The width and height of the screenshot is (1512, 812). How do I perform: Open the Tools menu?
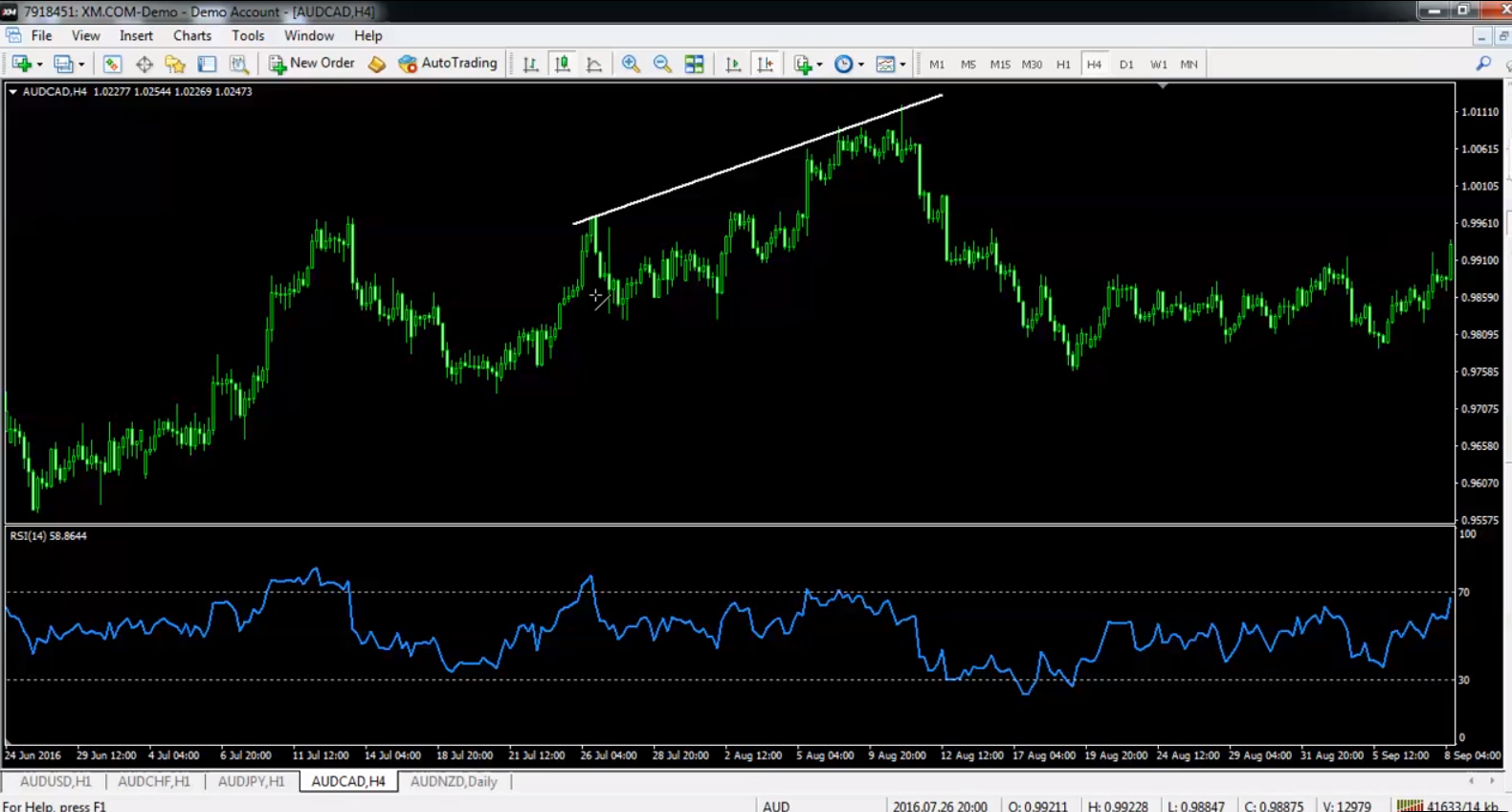pos(248,35)
